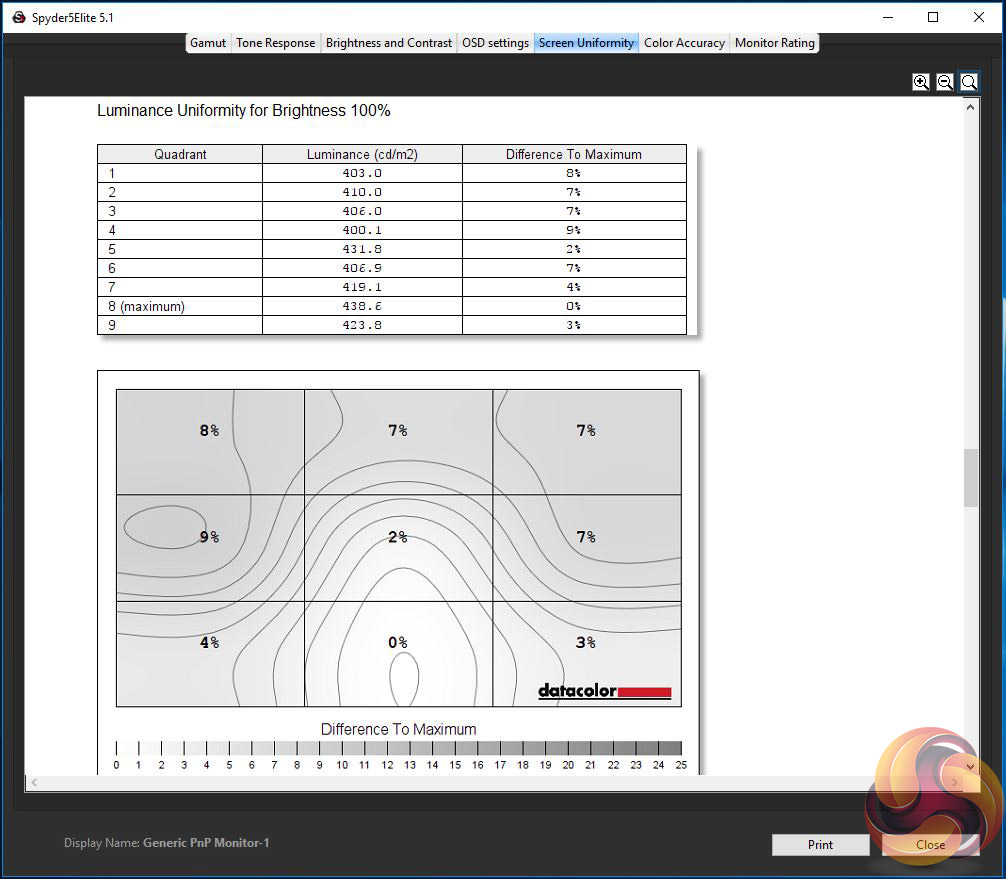1006x879 pixels.
Task: Switch to the Tone Response tab
Action: 276,43
